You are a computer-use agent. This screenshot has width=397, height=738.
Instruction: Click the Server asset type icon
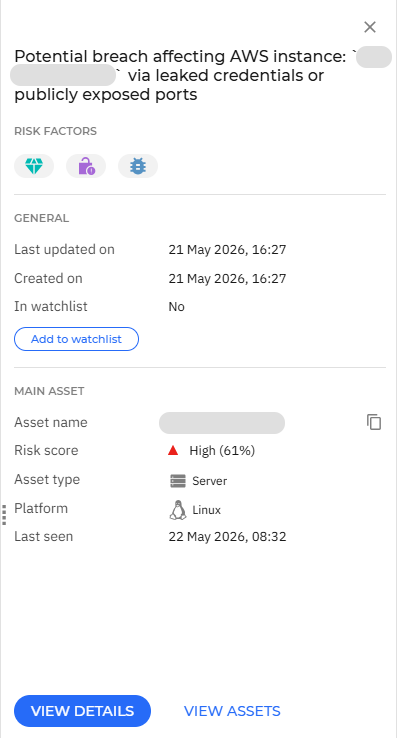(178, 481)
